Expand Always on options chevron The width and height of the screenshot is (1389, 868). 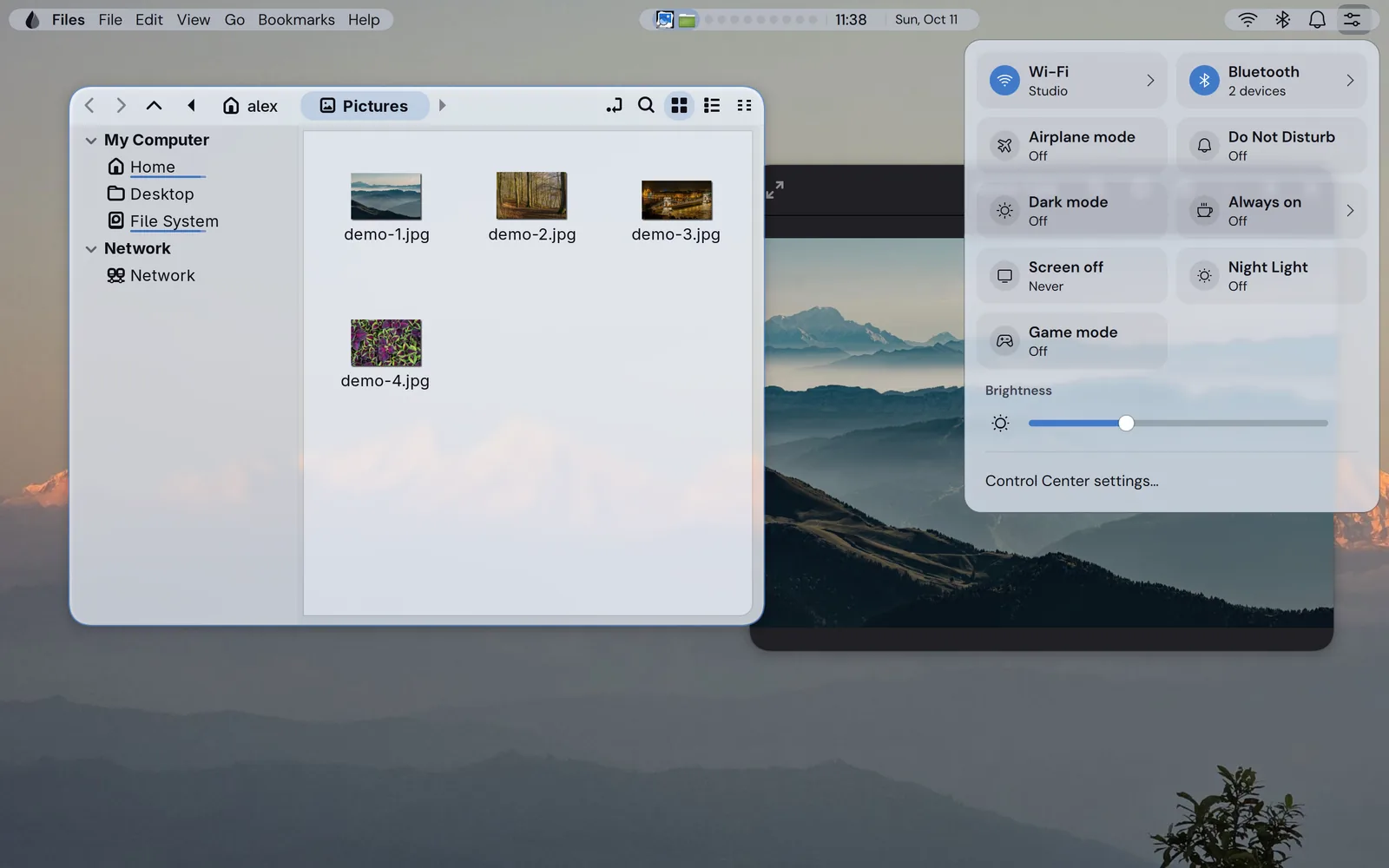(x=1350, y=211)
